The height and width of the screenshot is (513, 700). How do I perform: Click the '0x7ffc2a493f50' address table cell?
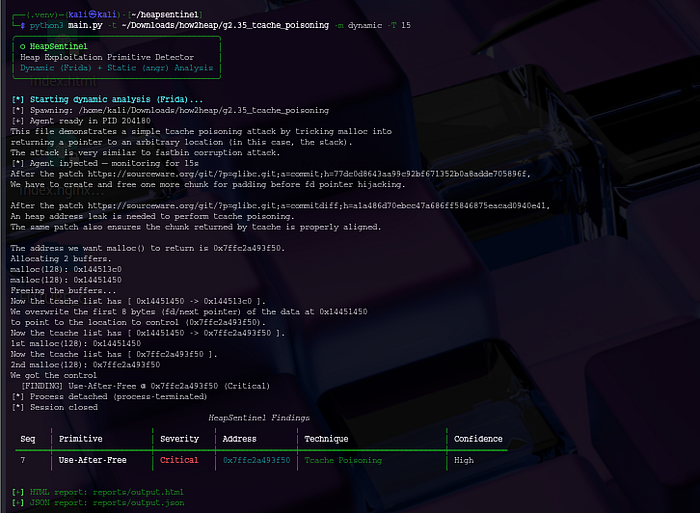257,460
